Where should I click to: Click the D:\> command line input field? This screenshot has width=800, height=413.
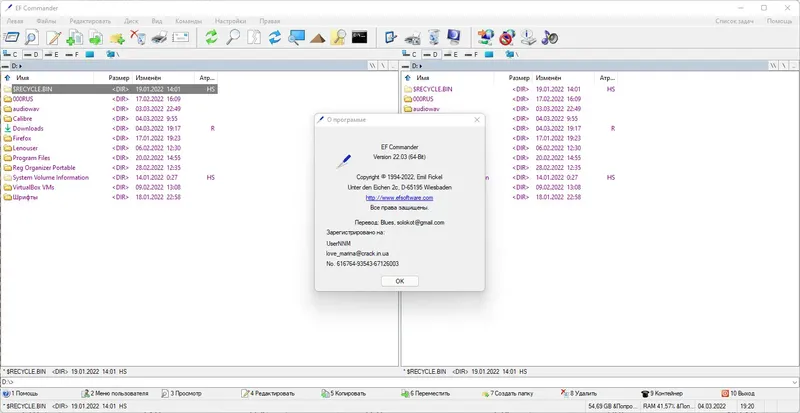(400, 382)
